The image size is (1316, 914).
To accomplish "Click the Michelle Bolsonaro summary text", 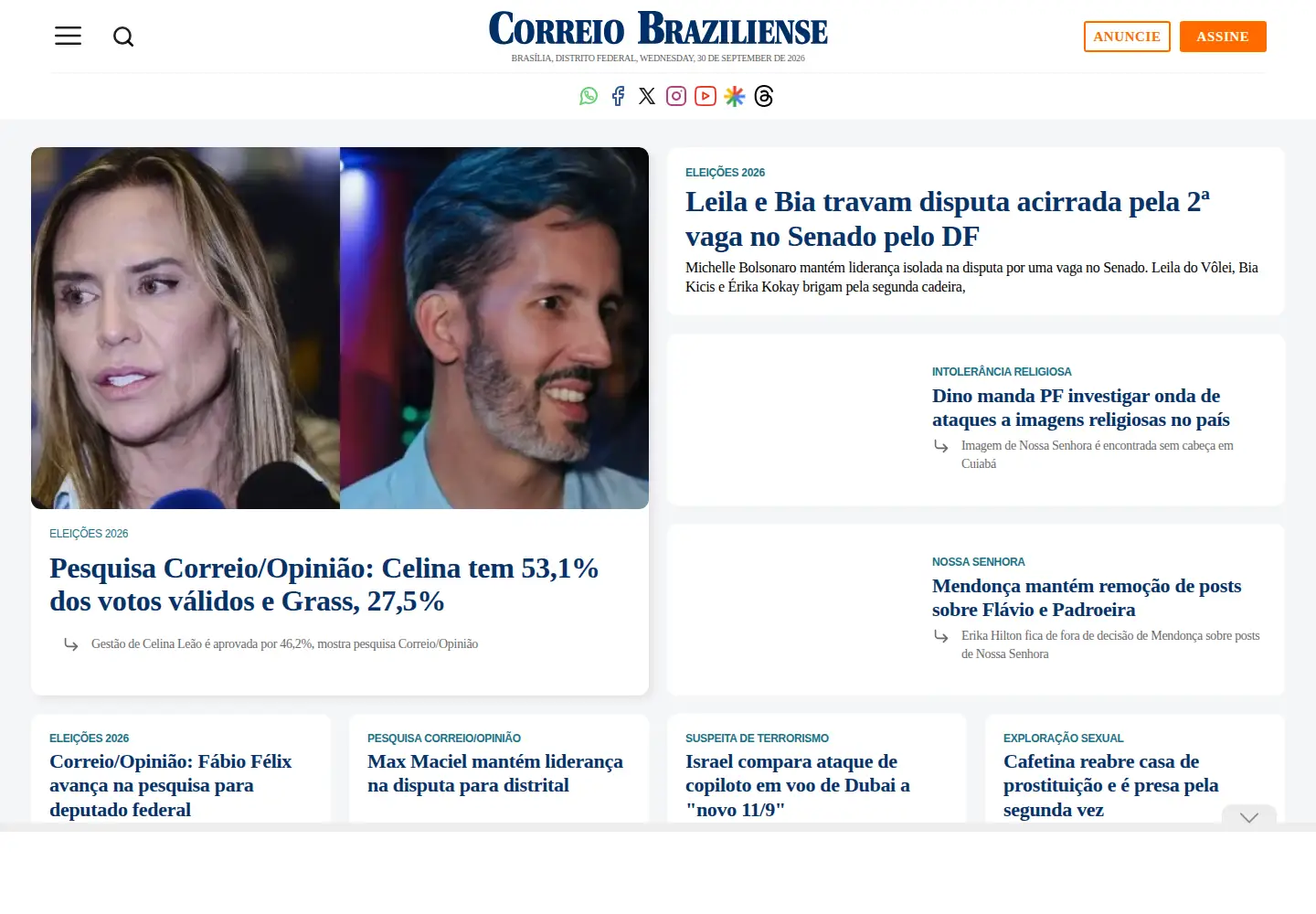I will (x=971, y=277).
